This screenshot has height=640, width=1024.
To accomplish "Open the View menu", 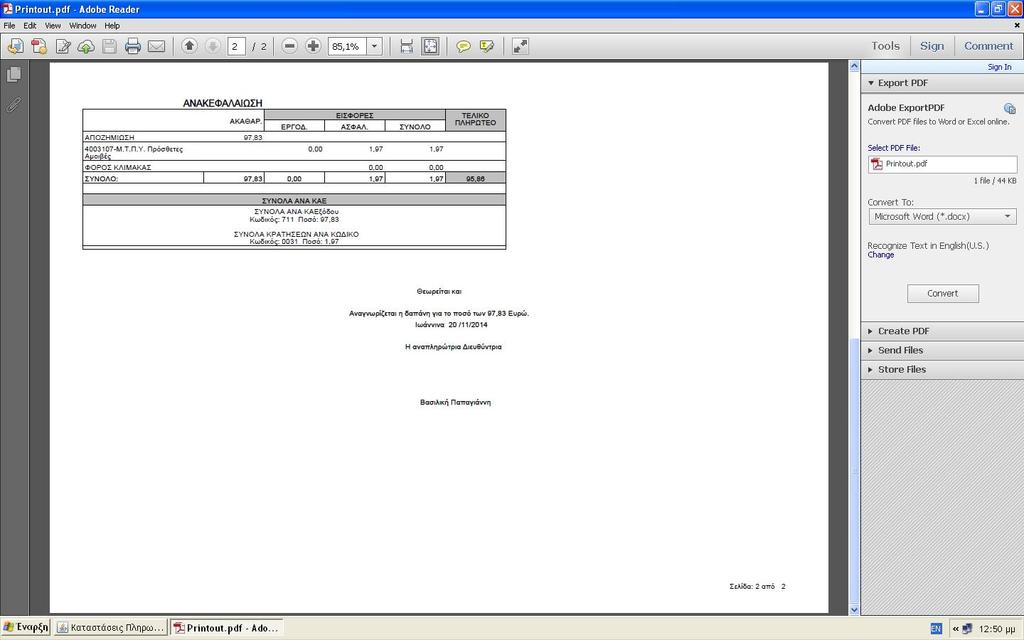I will point(53,25).
